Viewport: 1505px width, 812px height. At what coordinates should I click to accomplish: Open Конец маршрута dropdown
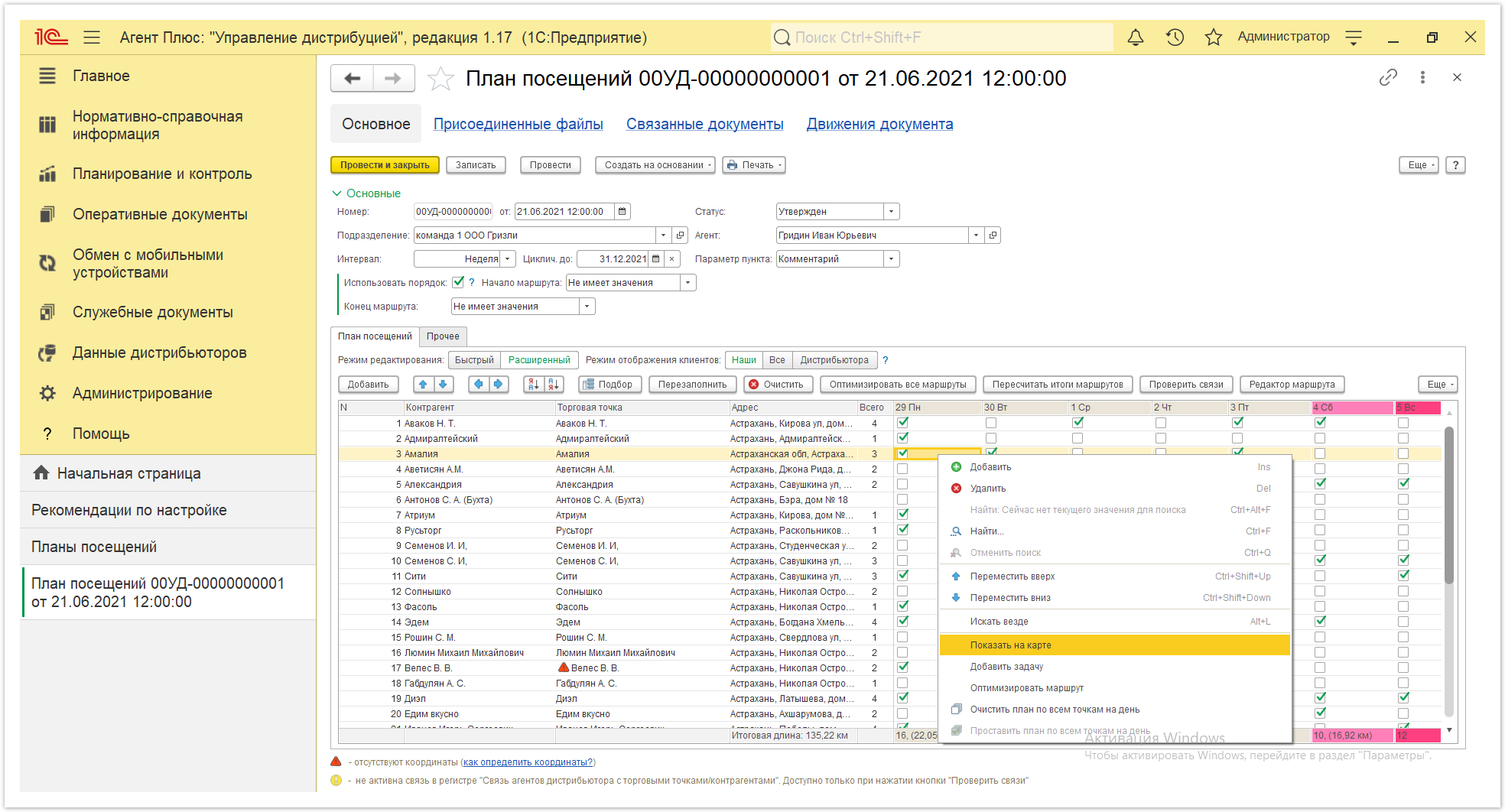[587, 307]
